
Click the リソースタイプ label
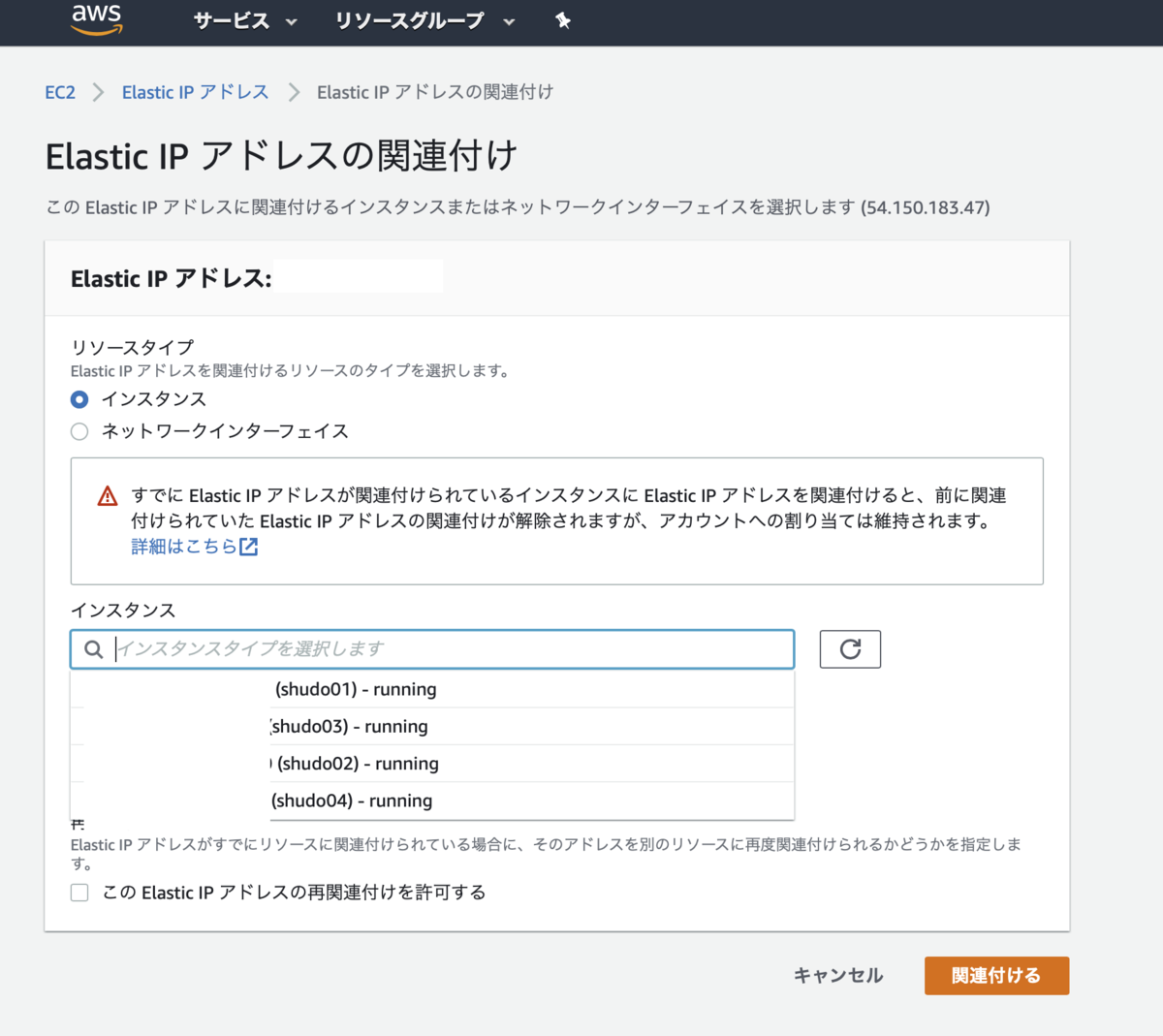[x=132, y=347]
